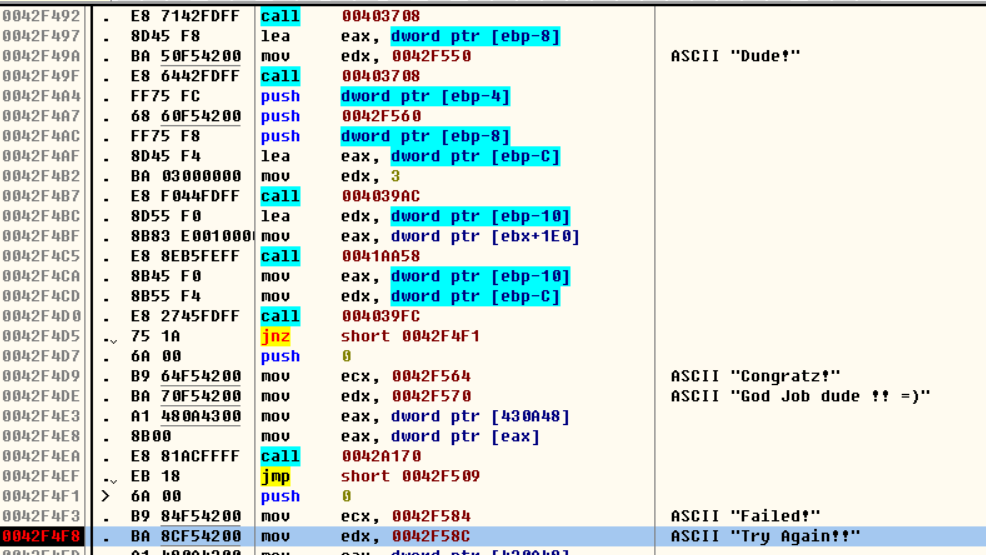Click operand 0042F58C
The height and width of the screenshot is (555, 986).
pos(431,536)
